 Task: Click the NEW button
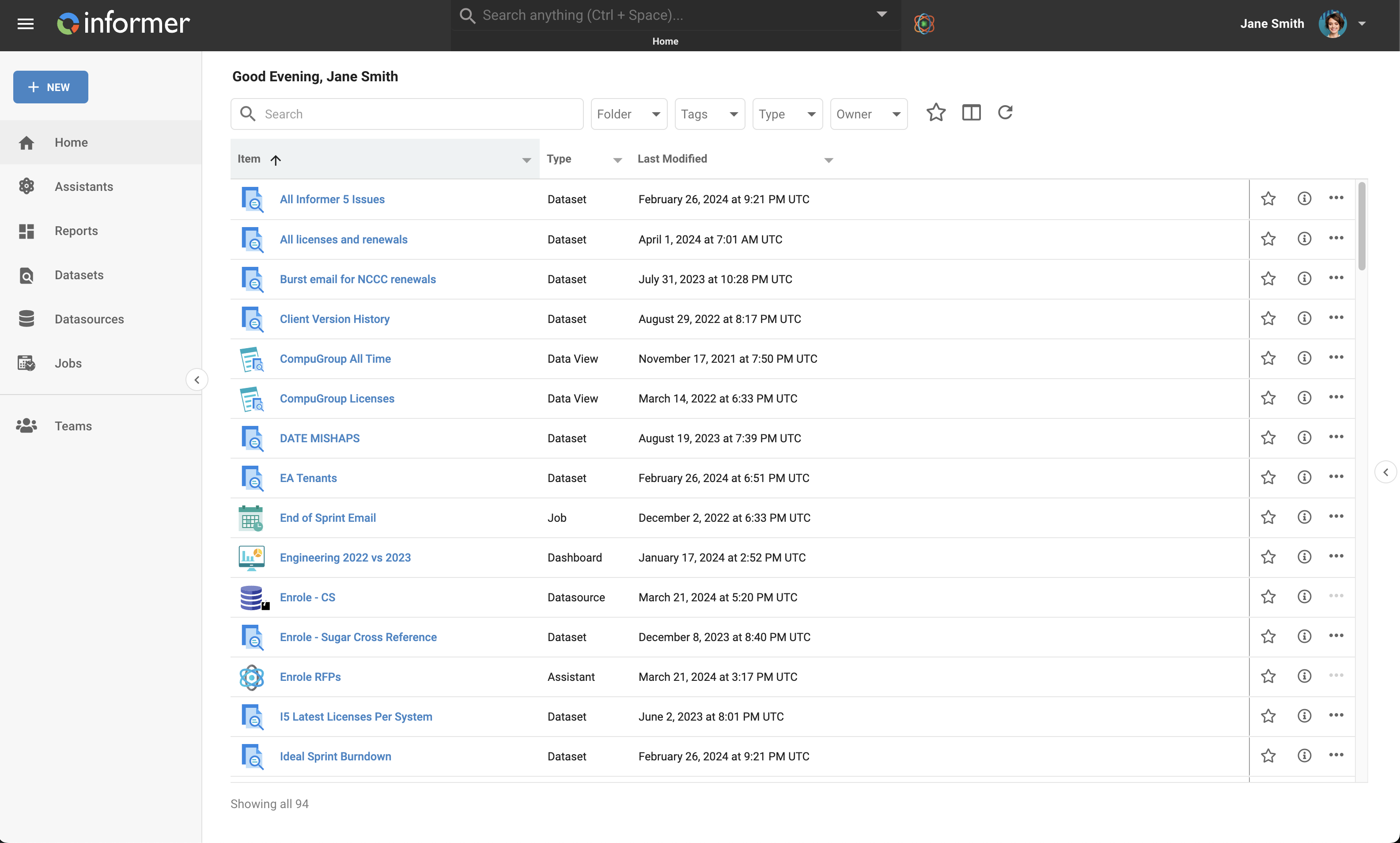coord(50,87)
